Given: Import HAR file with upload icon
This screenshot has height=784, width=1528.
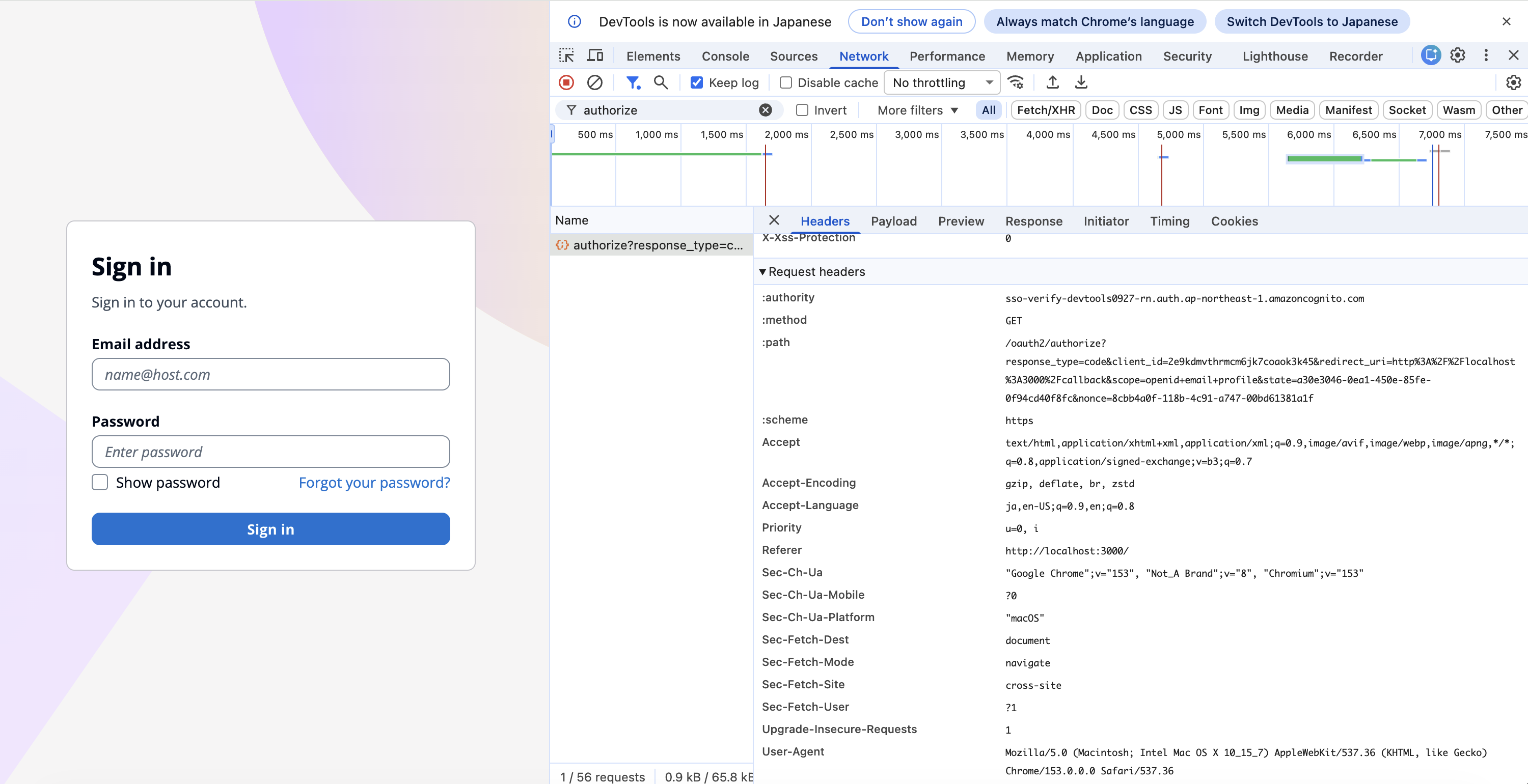Looking at the screenshot, I should click(x=1053, y=82).
